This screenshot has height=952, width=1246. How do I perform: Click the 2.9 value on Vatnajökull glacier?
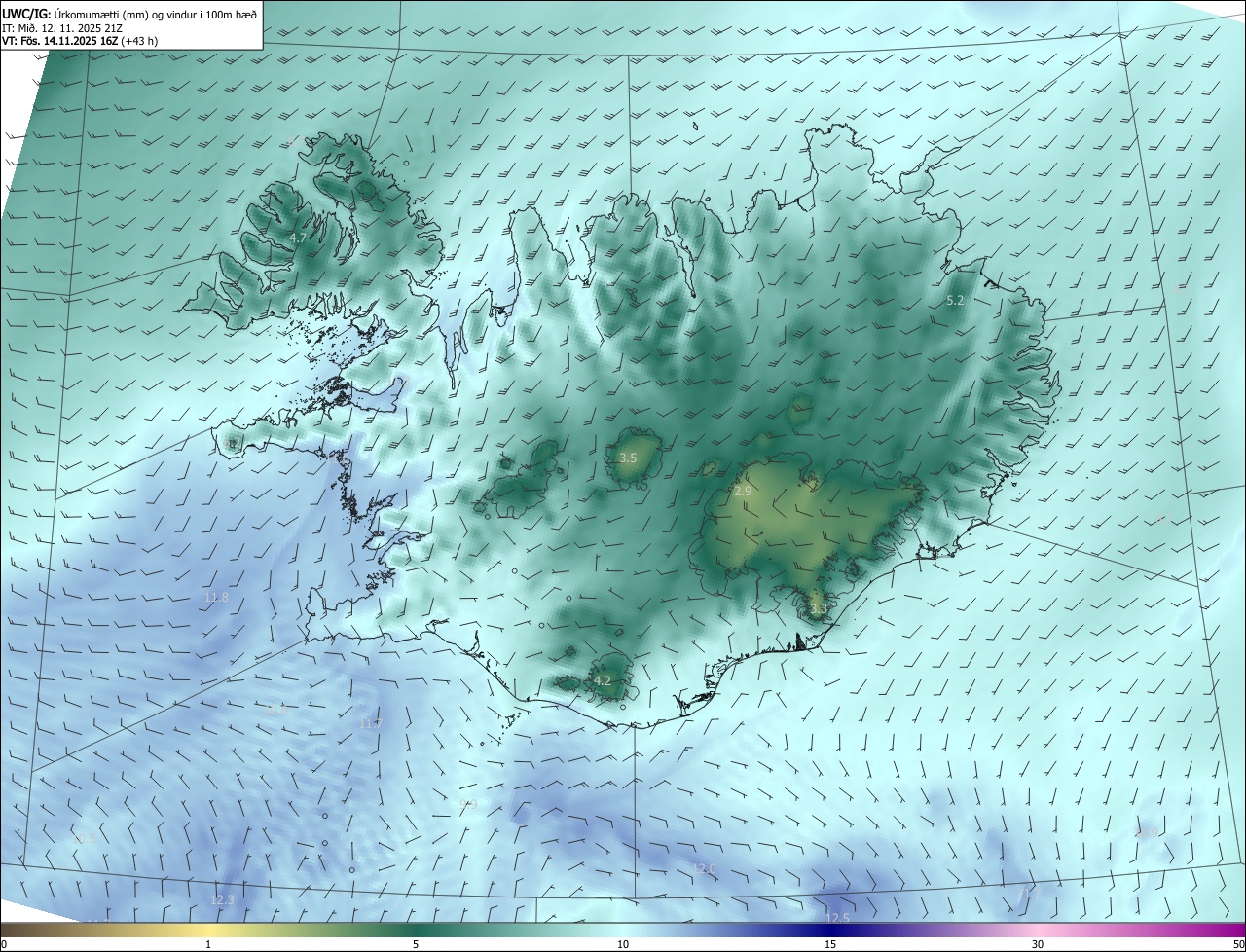pos(743,492)
